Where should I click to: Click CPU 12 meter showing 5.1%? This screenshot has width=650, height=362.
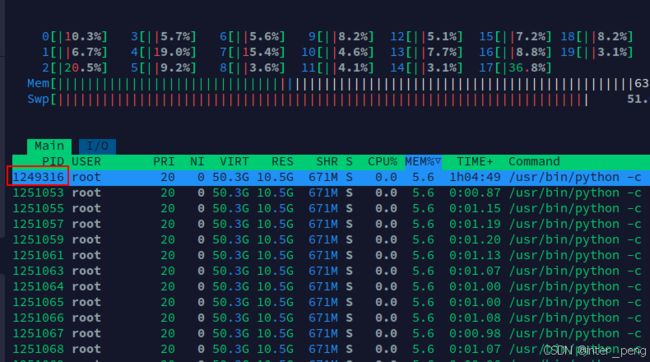[x=427, y=37]
